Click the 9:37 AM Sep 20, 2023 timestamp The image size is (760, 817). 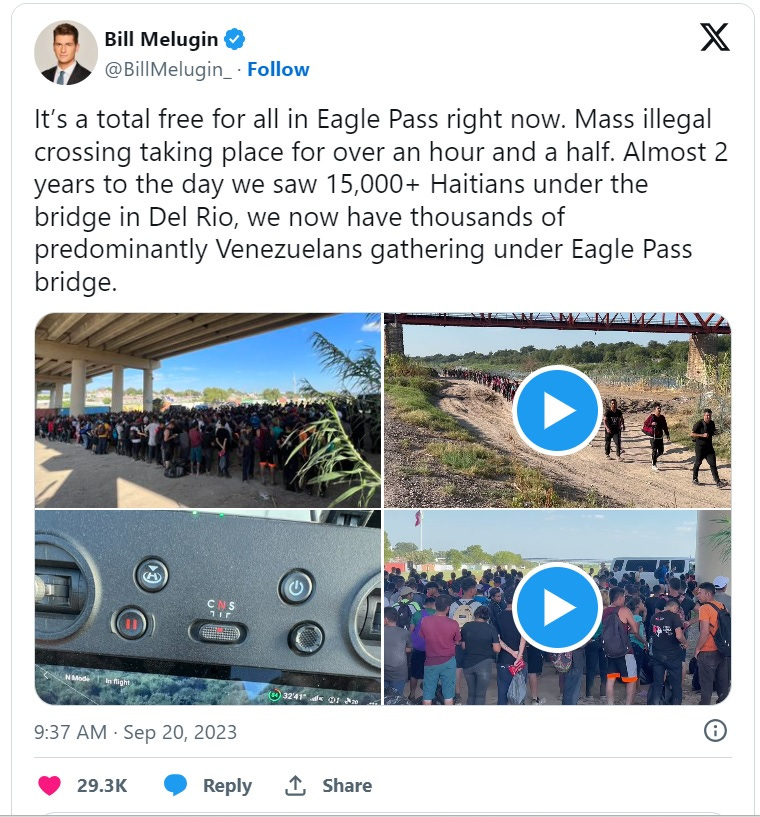(x=135, y=732)
